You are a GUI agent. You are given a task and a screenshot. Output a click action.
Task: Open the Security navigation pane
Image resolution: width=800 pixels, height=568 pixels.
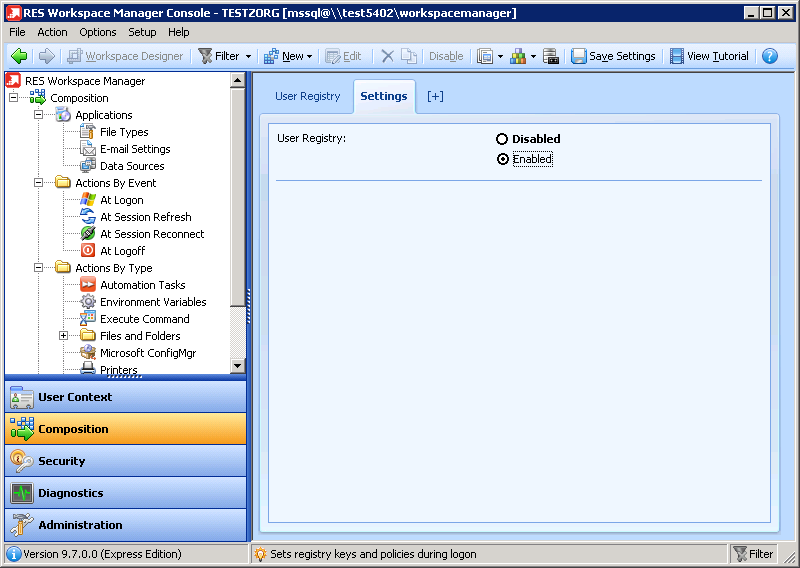click(126, 461)
